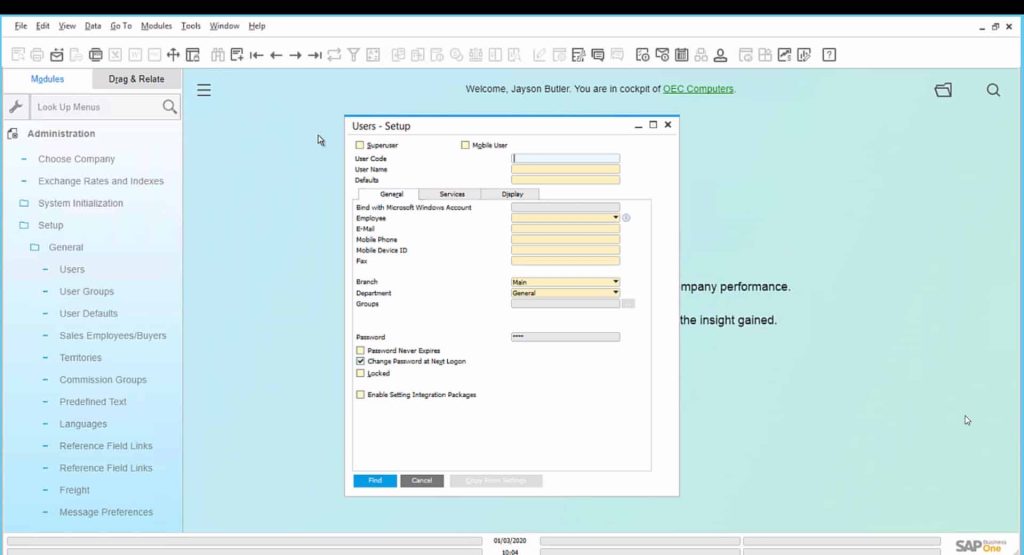Screen dimensions: 1024x555
Task: Click the Add record toolbar icon
Action: coord(237,55)
